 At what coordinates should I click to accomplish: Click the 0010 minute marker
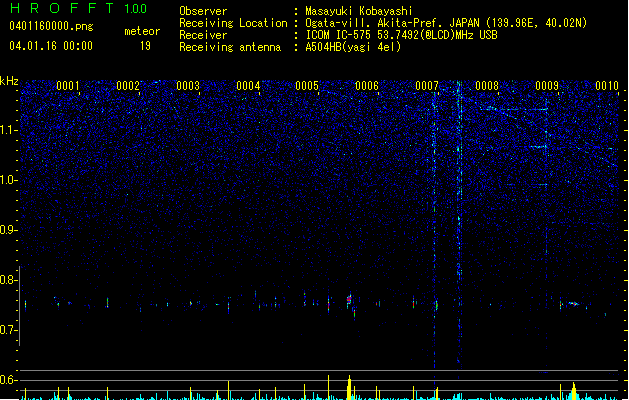tap(607, 86)
